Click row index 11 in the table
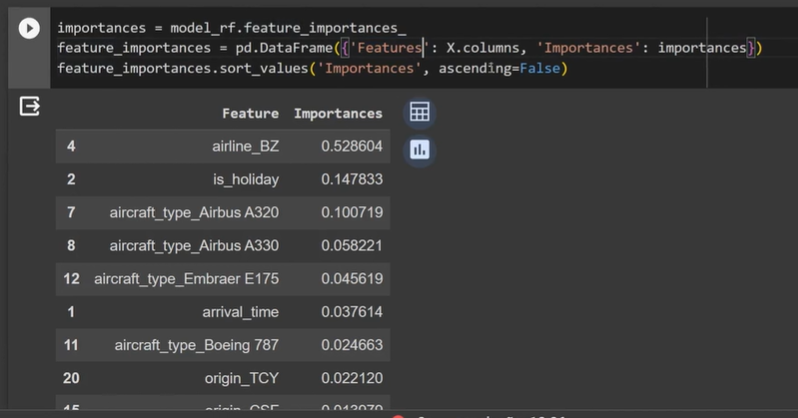The image size is (798, 418). pos(71,345)
